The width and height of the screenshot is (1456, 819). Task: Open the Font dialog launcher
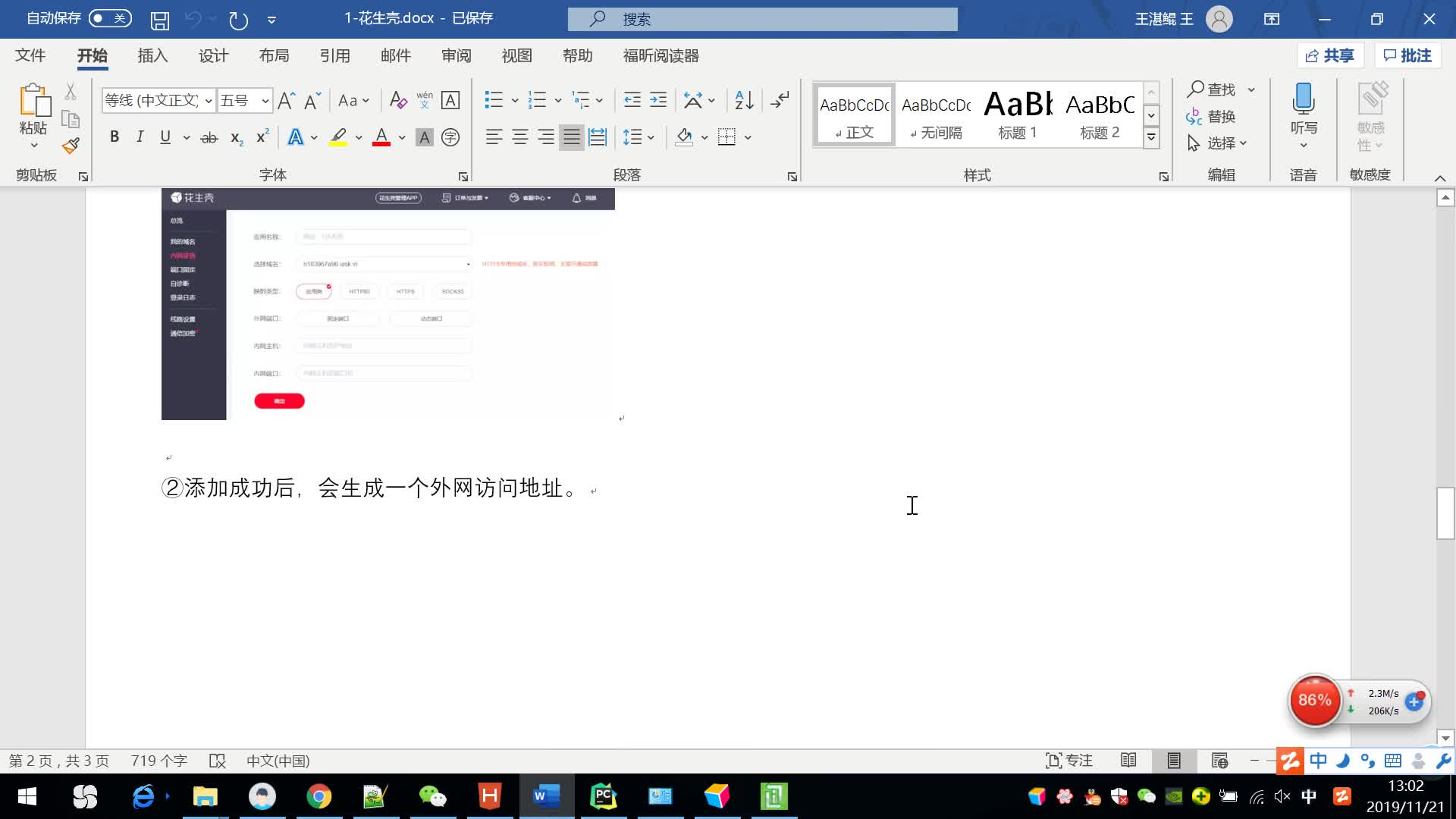click(x=463, y=177)
